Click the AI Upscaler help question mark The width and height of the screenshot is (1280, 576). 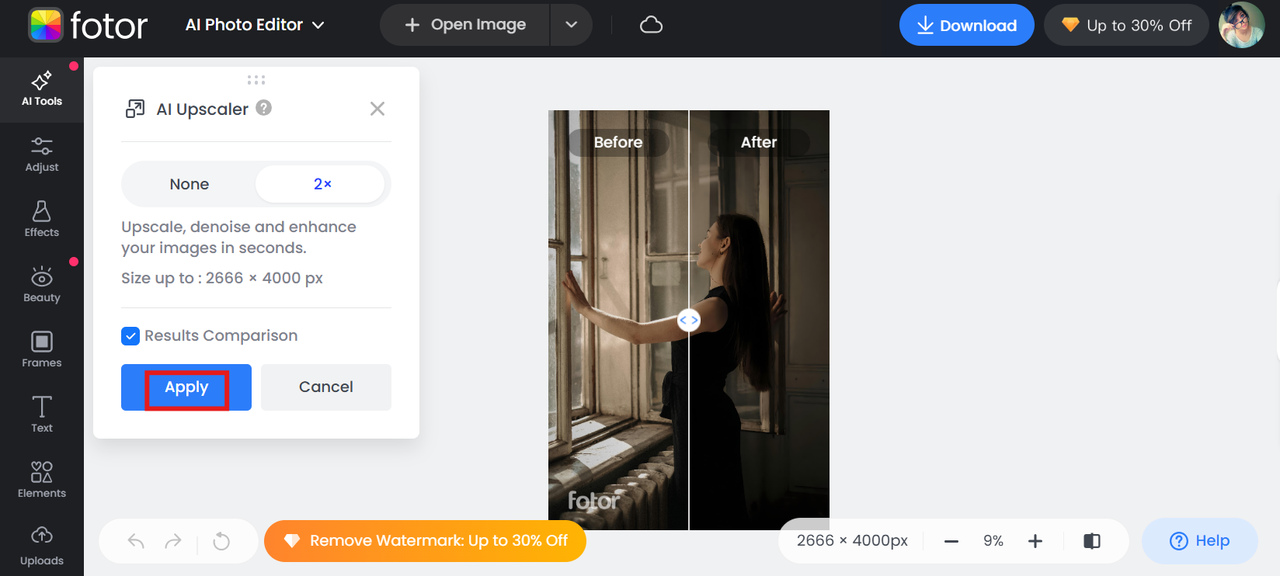pyautogui.click(x=264, y=108)
